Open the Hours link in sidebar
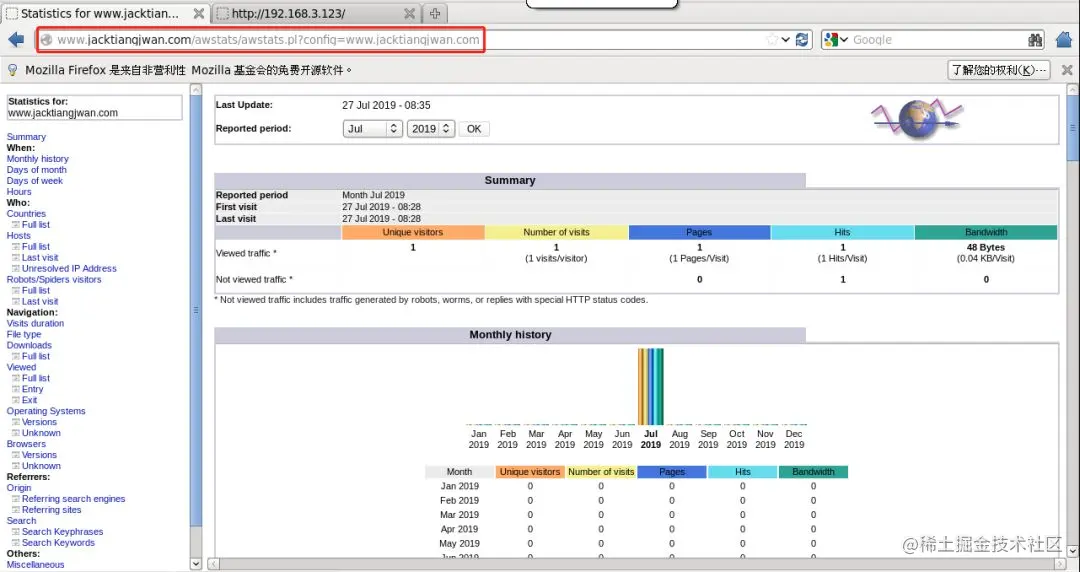The height and width of the screenshot is (572, 1080). 19,192
